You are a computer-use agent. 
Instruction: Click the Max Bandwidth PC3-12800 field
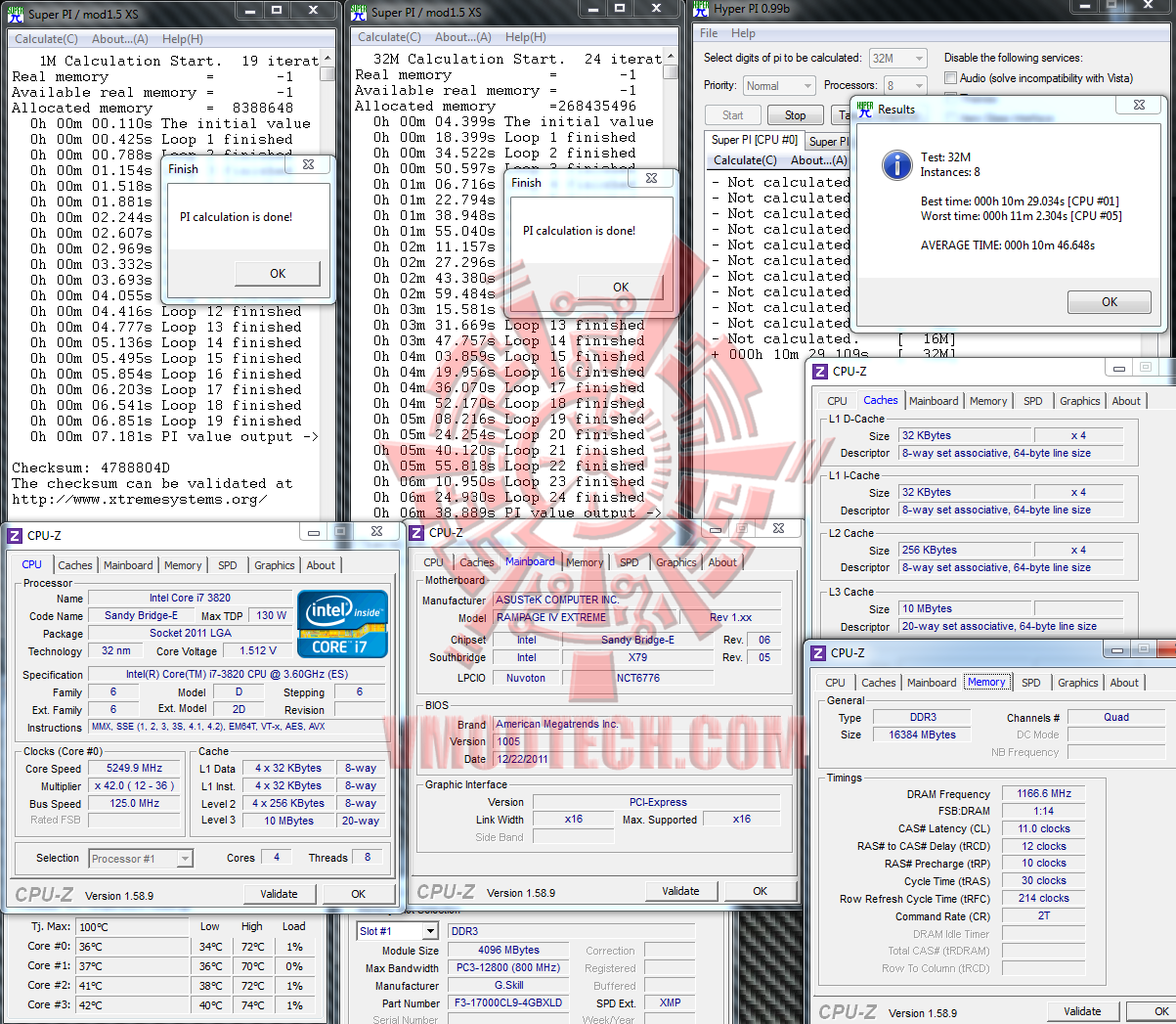coord(508,968)
